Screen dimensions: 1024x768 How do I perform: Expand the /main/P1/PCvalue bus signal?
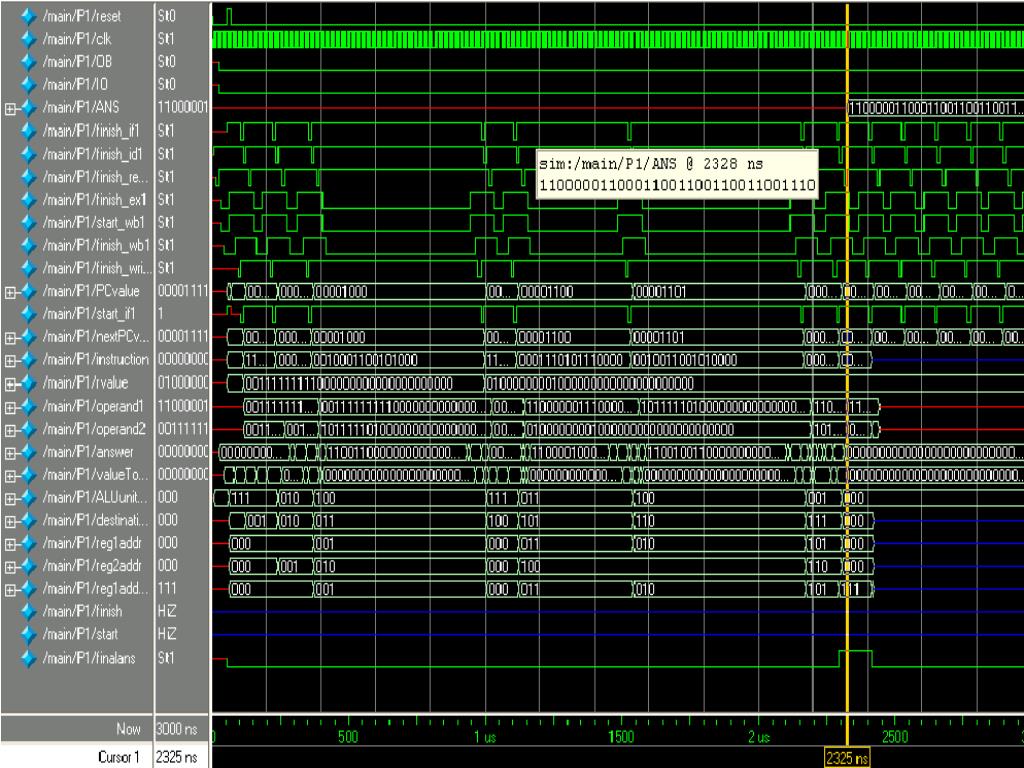click(10, 293)
